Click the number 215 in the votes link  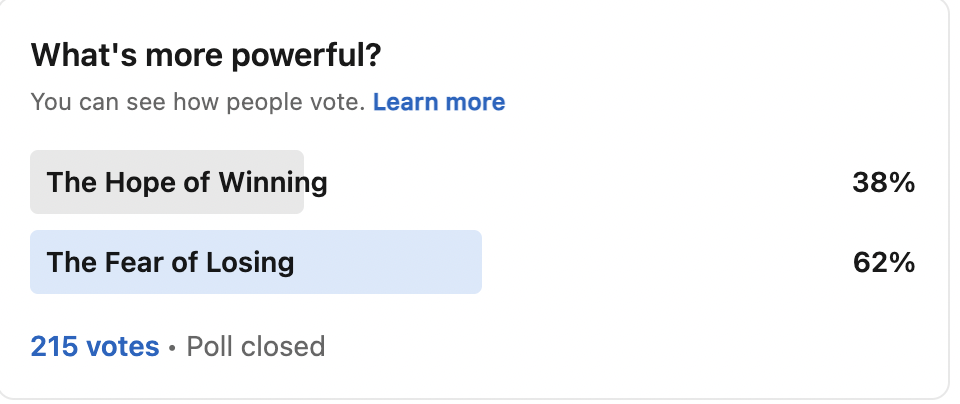click(x=54, y=346)
